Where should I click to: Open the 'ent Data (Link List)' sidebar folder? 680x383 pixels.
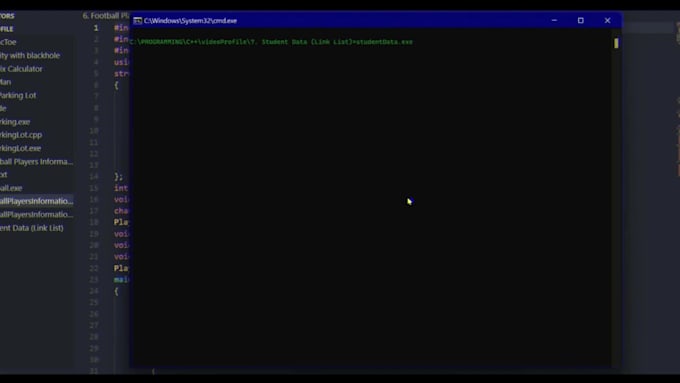tap(32, 228)
